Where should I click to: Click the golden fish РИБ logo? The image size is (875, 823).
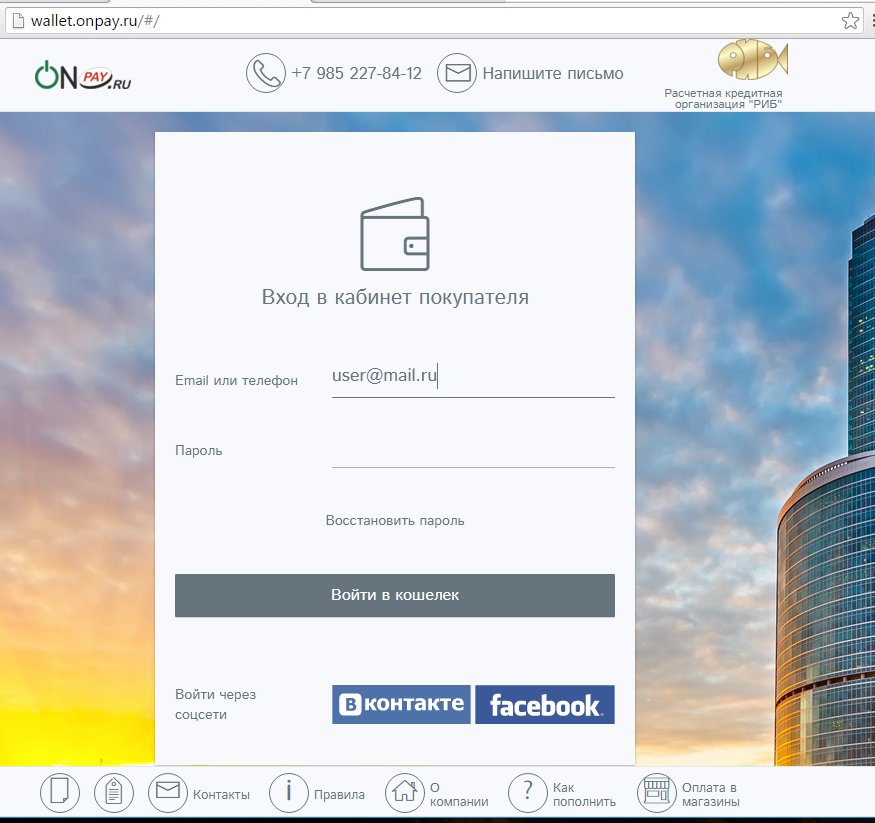click(752, 61)
